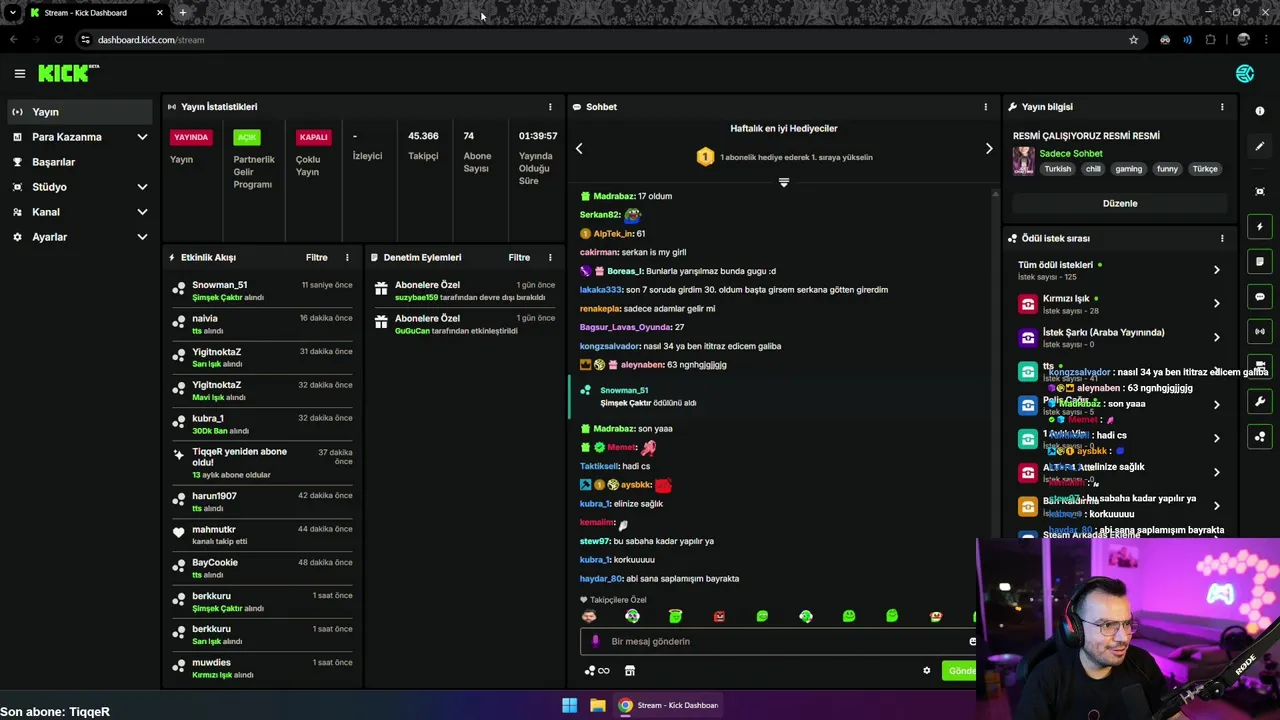Viewport: 1280px width, 720px height.
Task: Click the Turkish tag
Action: click(x=1057, y=169)
